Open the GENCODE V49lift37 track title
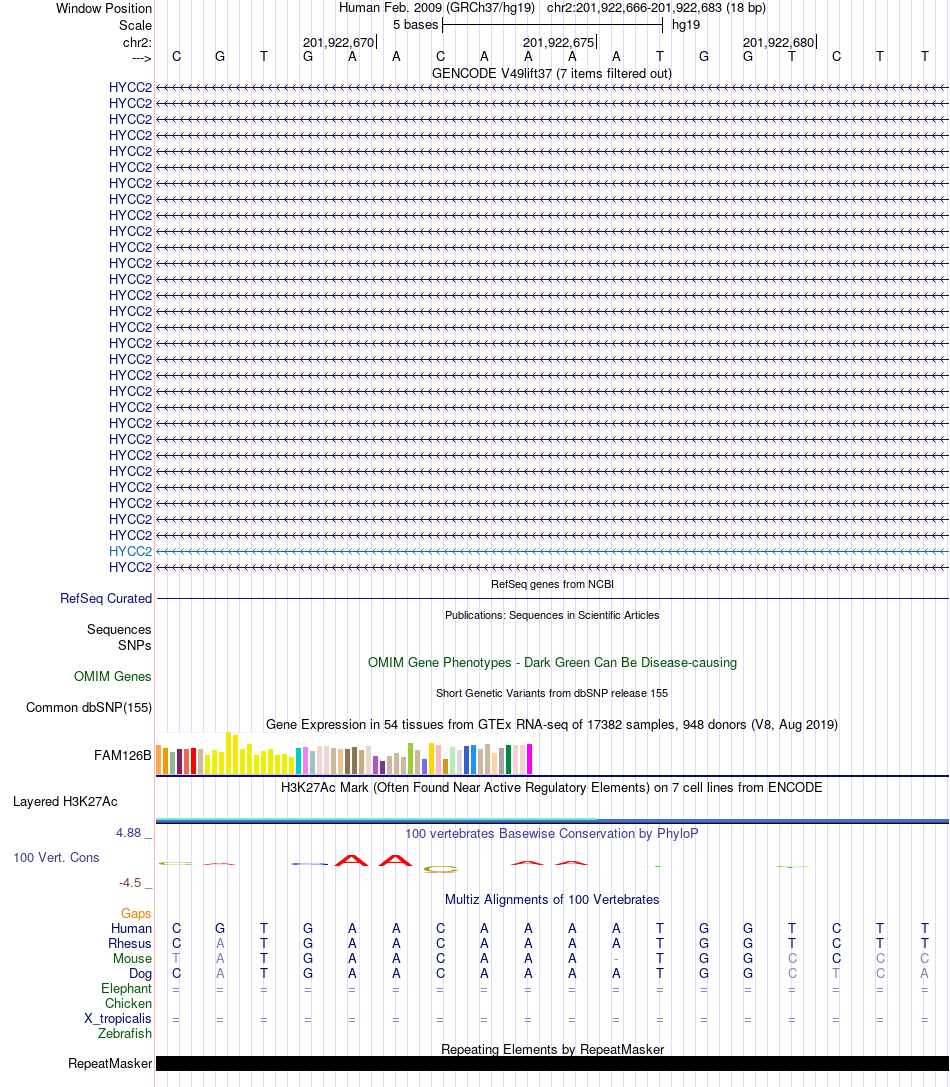Viewport: 950px width, 1087px height. tap(552, 73)
